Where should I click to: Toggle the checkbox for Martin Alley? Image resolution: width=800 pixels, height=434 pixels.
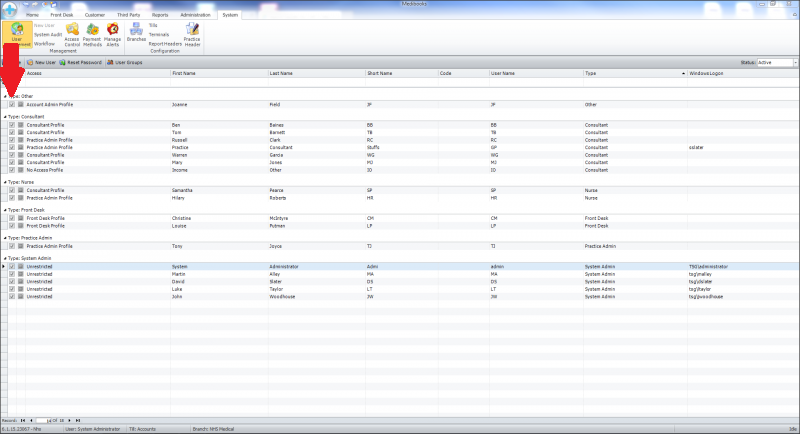pos(12,275)
